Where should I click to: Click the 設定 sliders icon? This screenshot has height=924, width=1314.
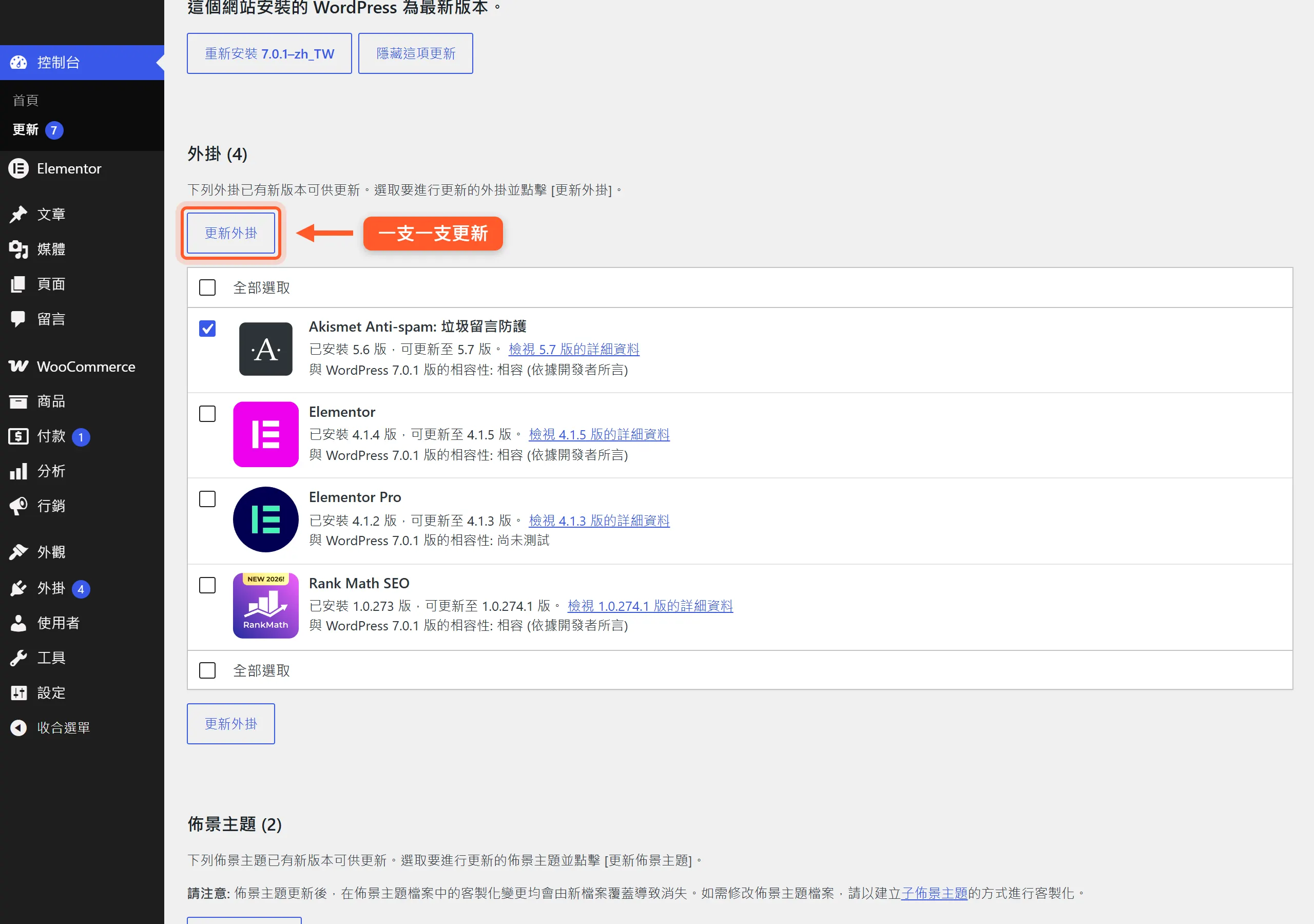coord(18,692)
